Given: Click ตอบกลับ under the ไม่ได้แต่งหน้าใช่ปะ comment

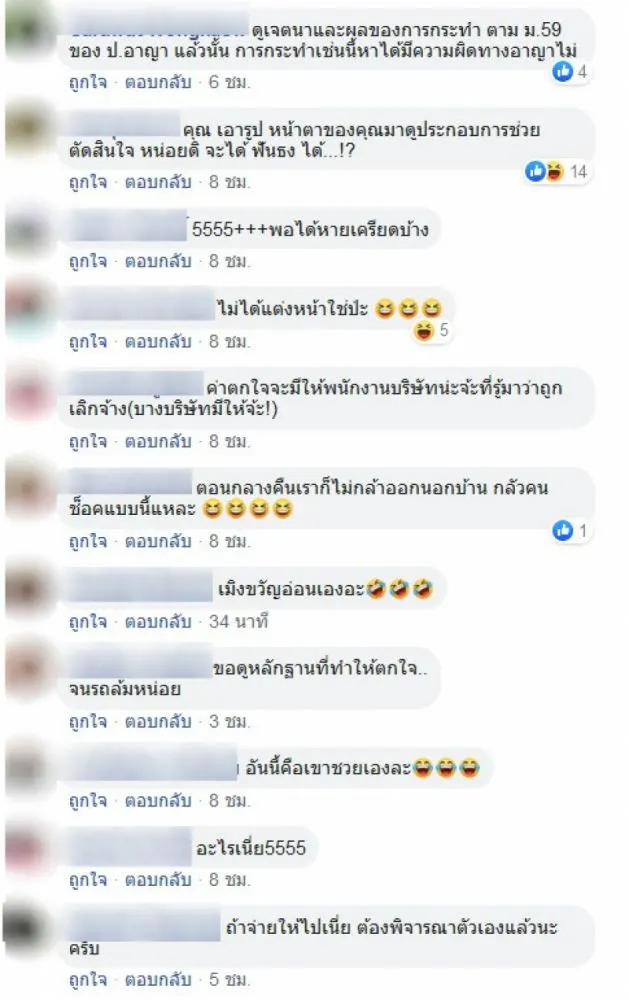Looking at the screenshot, I should 158,342.
